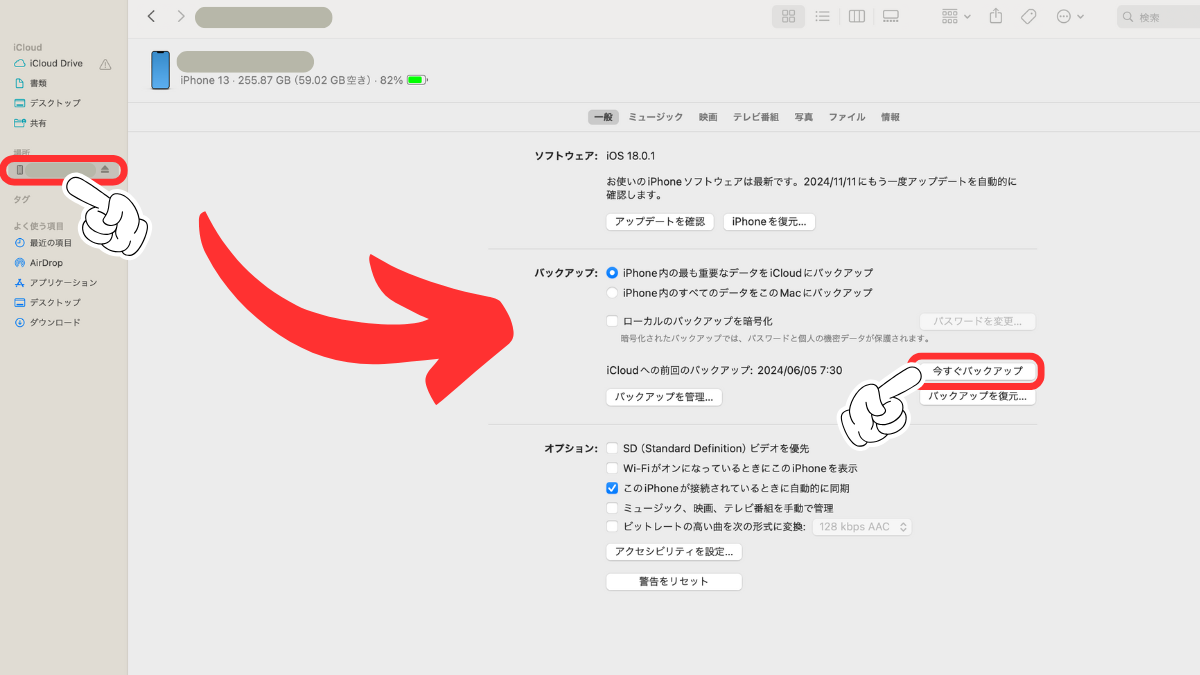Click the パスワードを変更... button
Screen dimensions: 1200x675
pyautogui.click(x=978, y=322)
